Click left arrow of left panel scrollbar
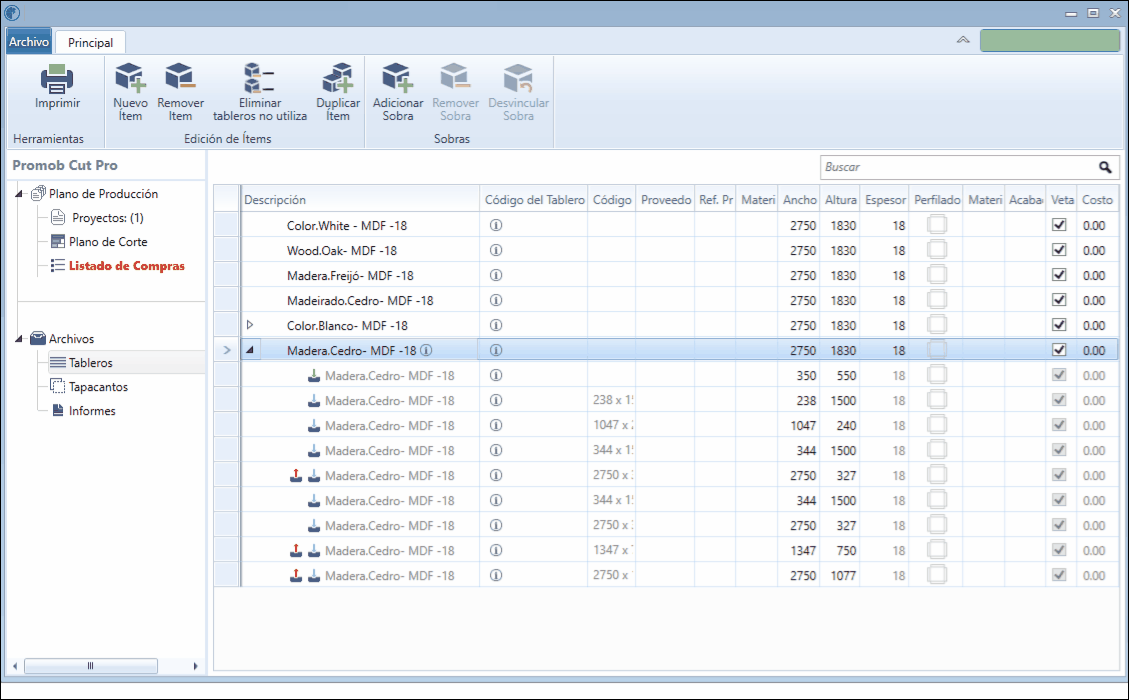This screenshot has width=1129, height=700. tap(14, 666)
